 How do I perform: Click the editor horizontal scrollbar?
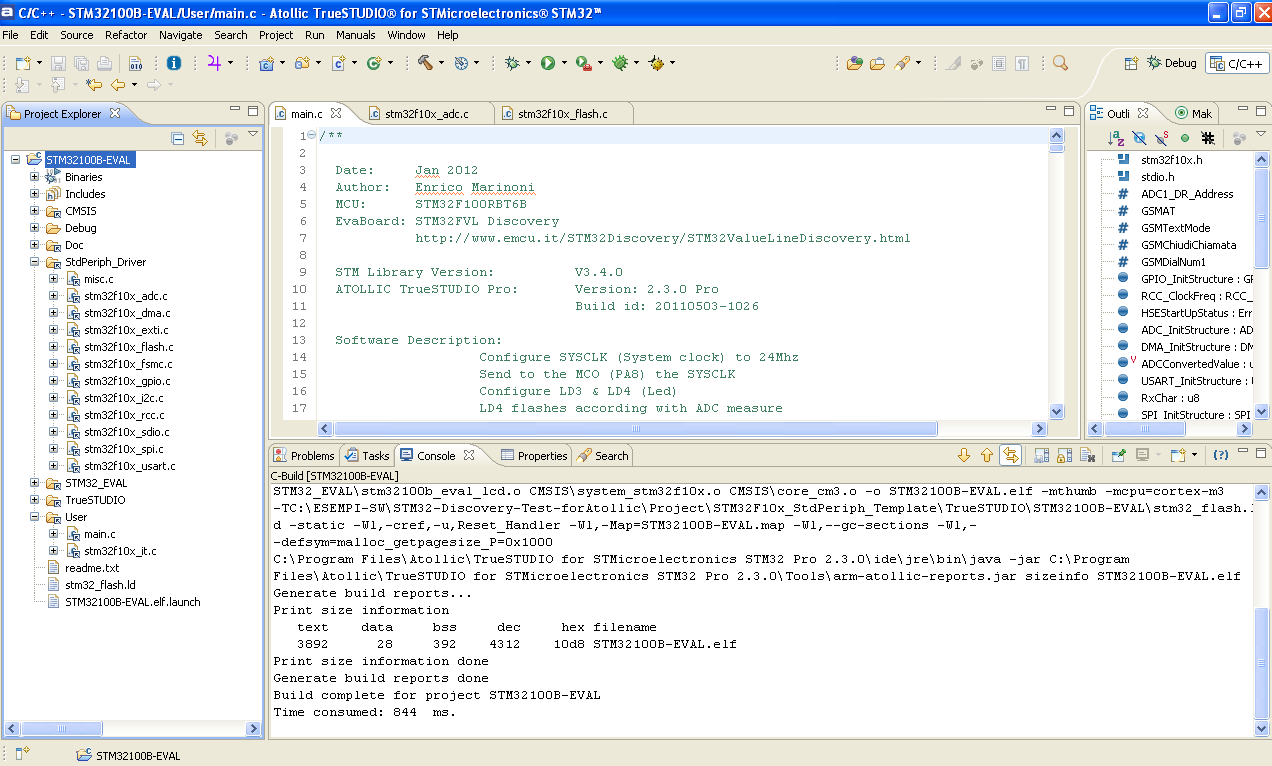click(634, 428)
